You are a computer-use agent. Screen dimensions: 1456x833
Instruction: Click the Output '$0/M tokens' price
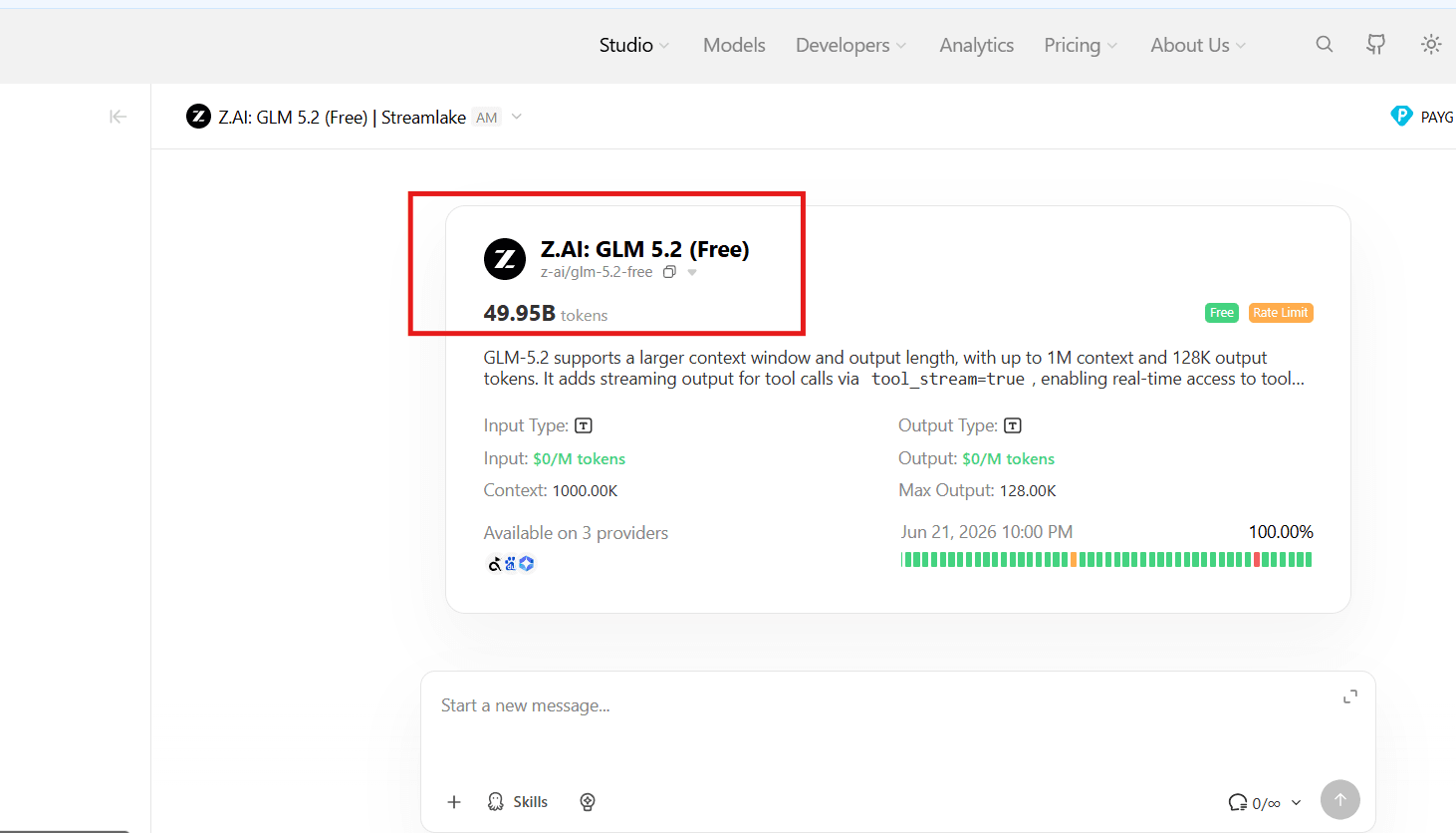(1008, 458)
